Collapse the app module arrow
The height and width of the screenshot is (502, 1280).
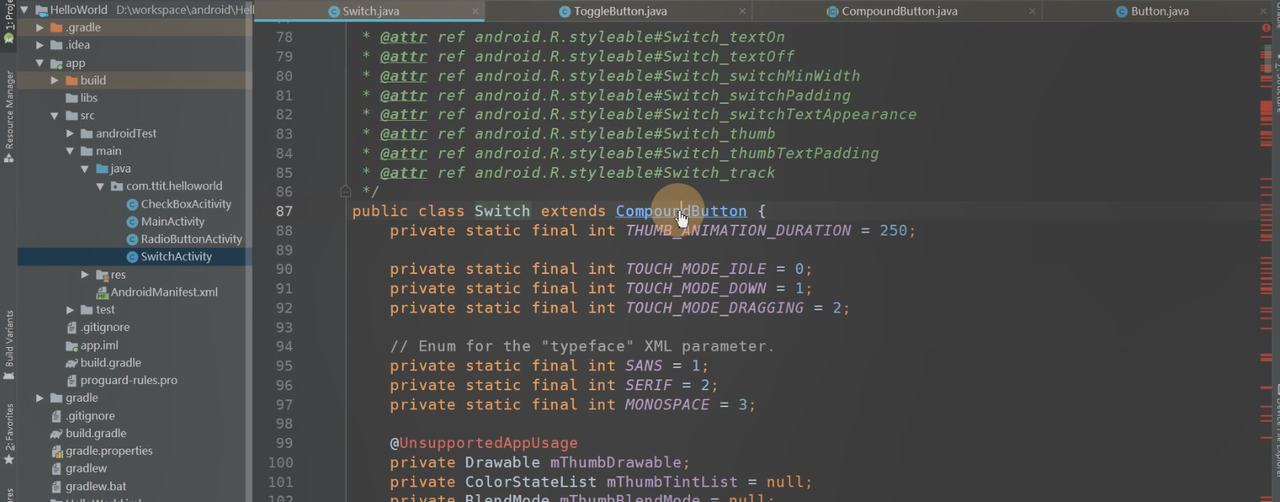point(40,63)
